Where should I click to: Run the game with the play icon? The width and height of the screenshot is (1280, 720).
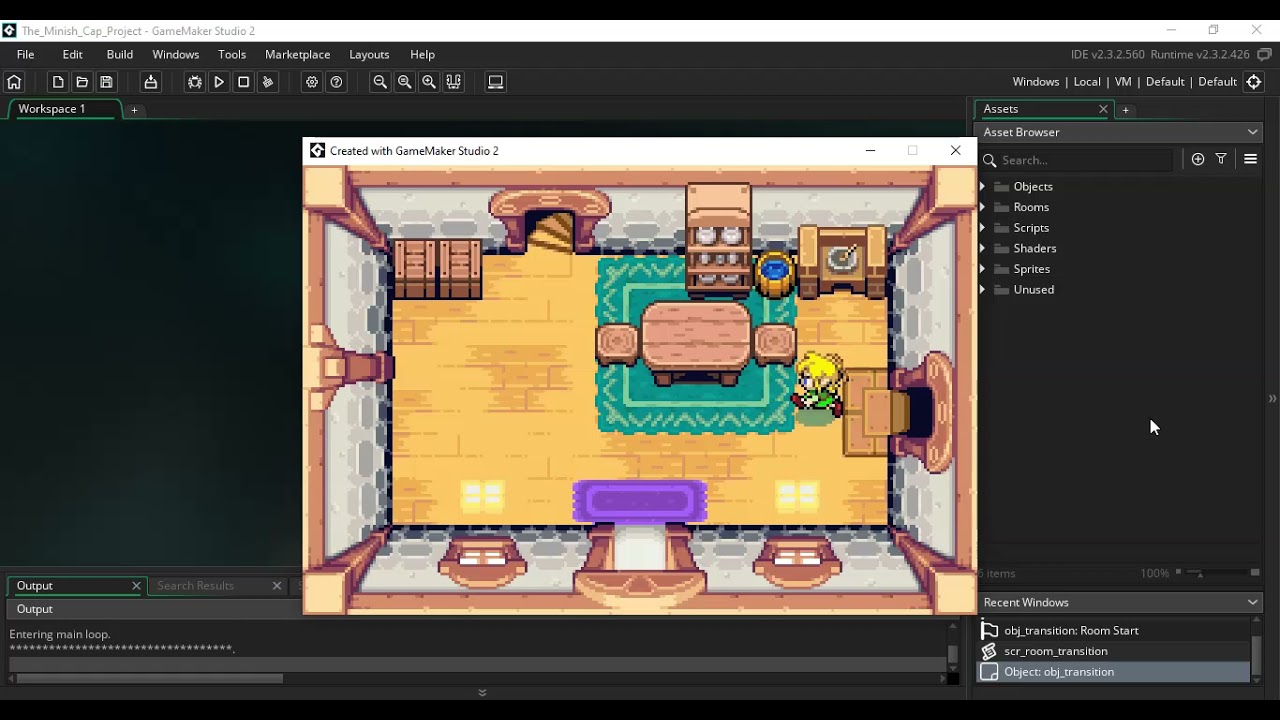[x=219, y=82]
